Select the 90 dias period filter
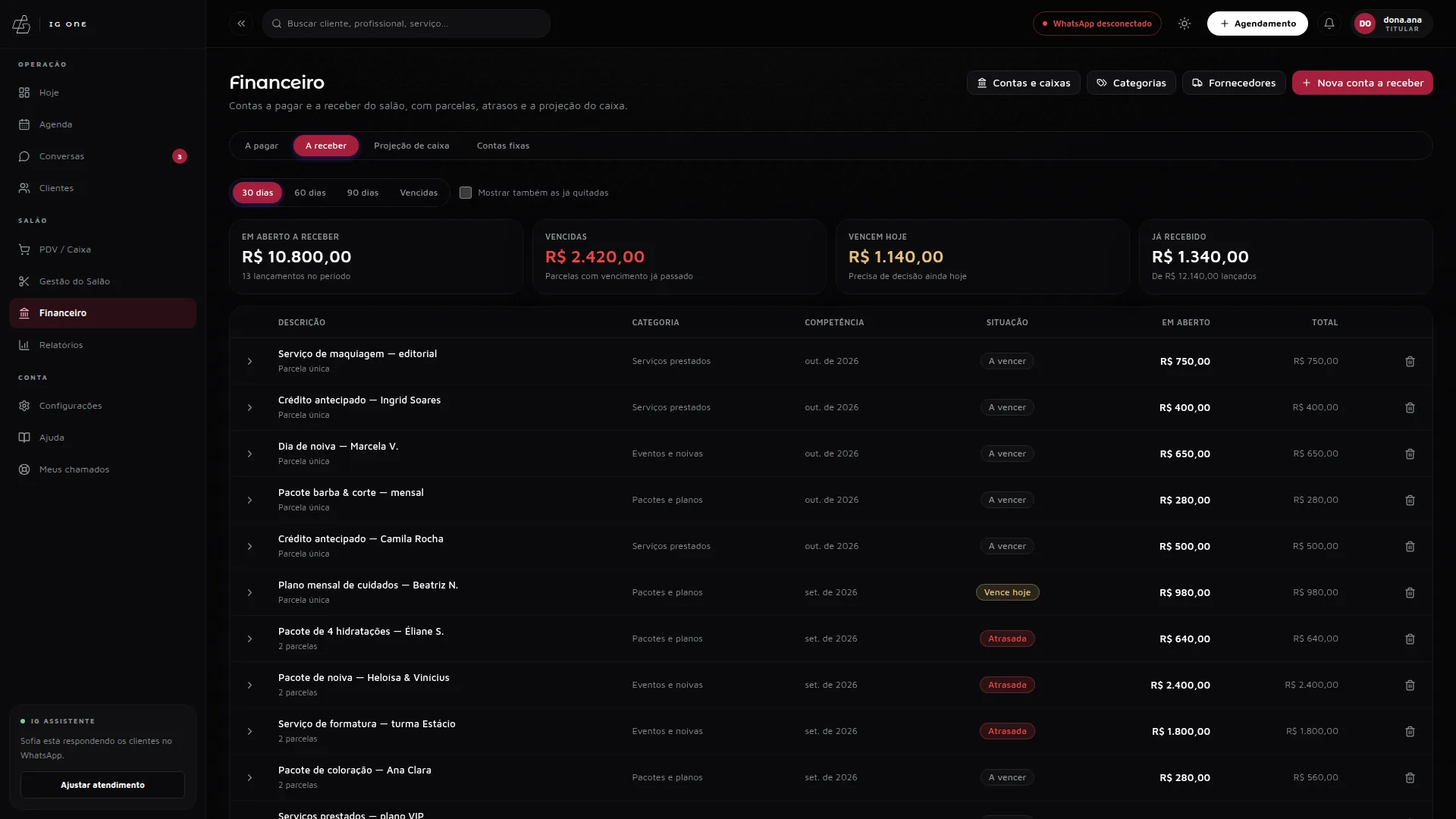The width and height of the screenshot is (1456, 819). pyautogui.click(x=362, y=193)
